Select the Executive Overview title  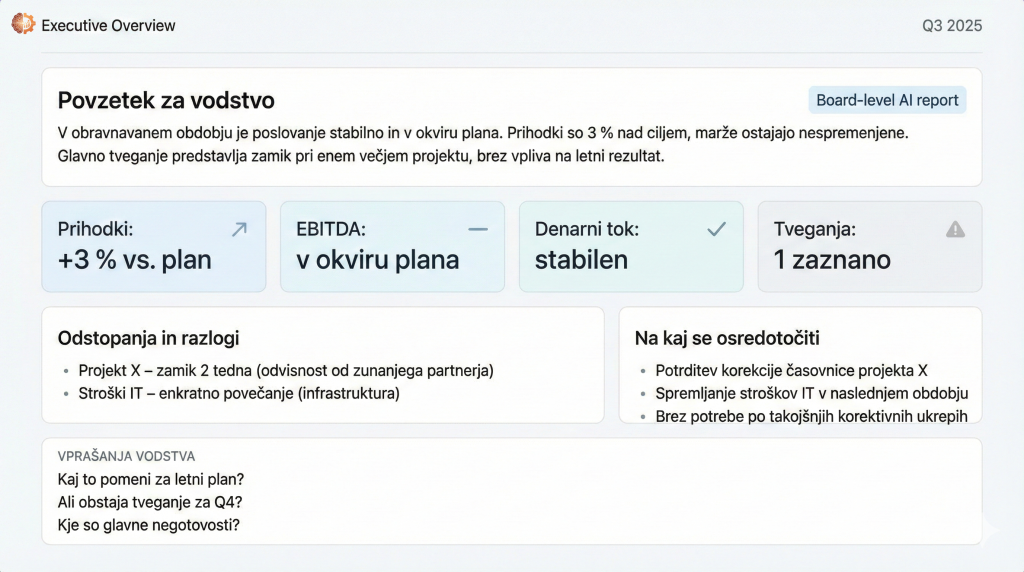point(108,25)
